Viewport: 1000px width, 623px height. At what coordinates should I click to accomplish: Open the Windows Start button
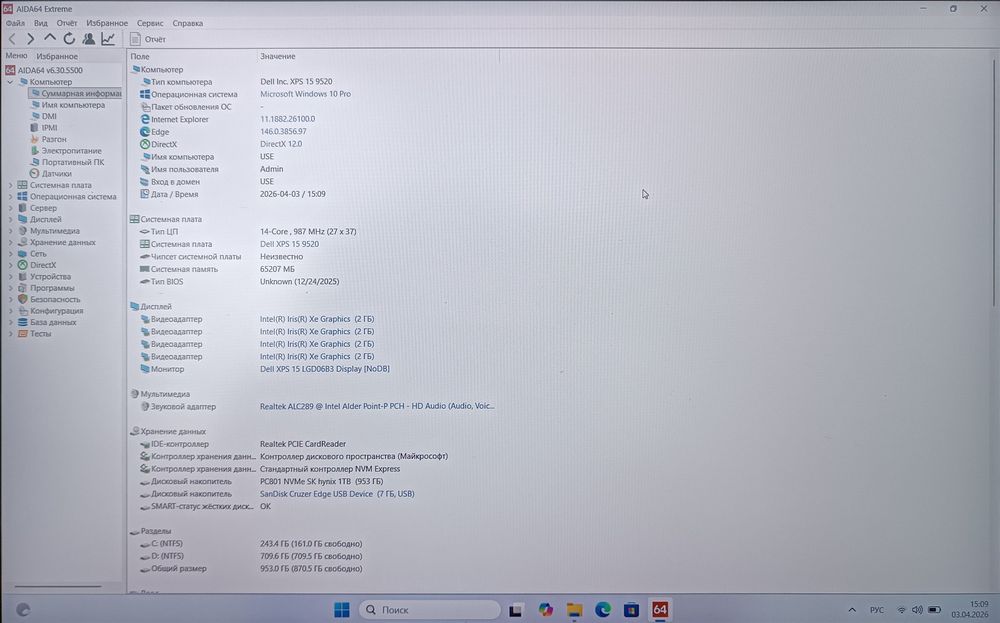click(x=342, y=610)
